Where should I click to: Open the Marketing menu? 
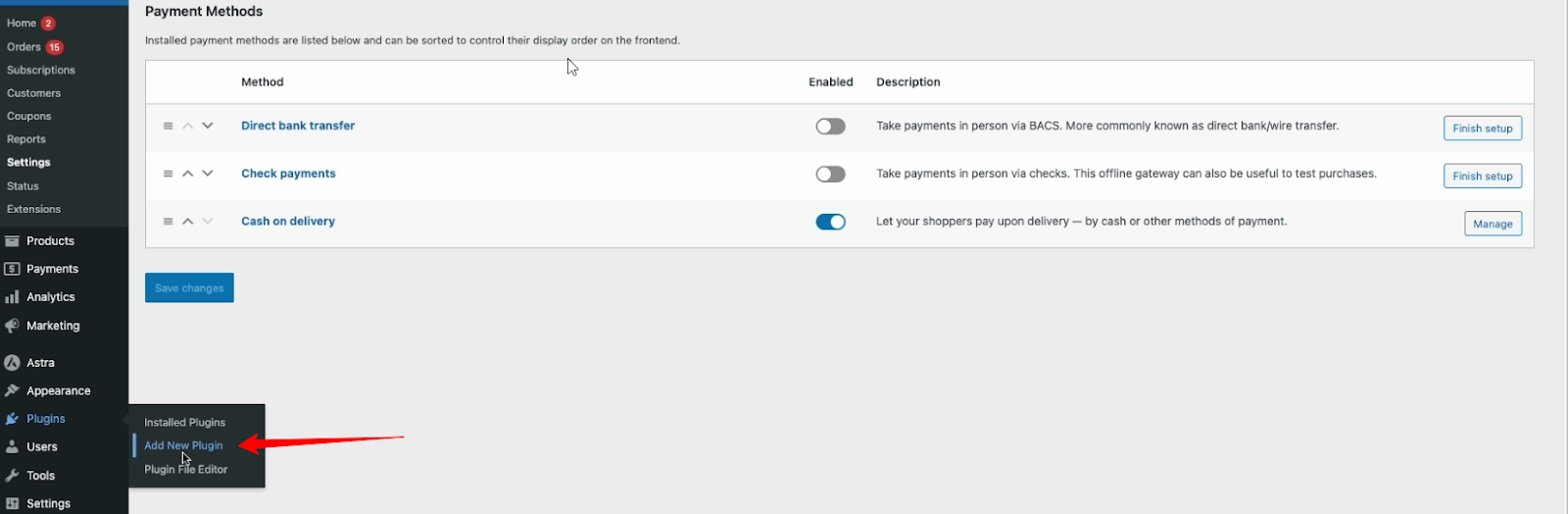(x=53, y=326)
